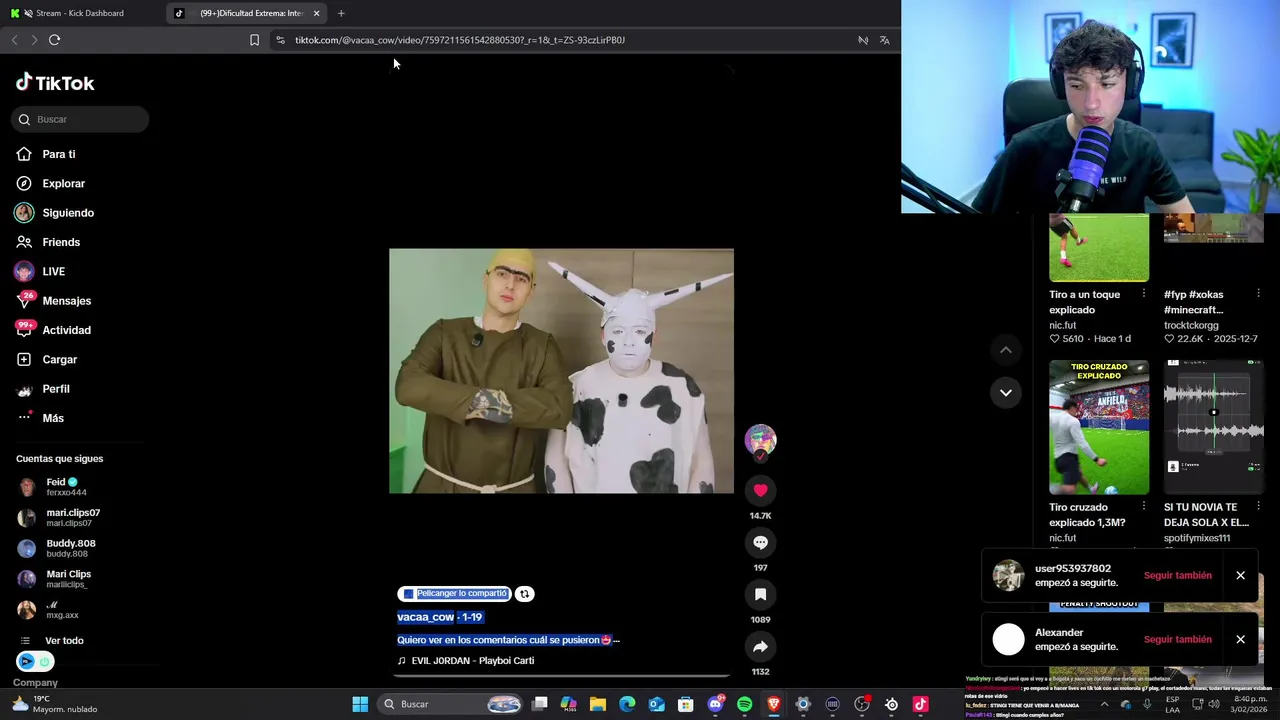Play or pause the cow costume video
This screenshot has width=1280, height=720.
coord(561,371)
